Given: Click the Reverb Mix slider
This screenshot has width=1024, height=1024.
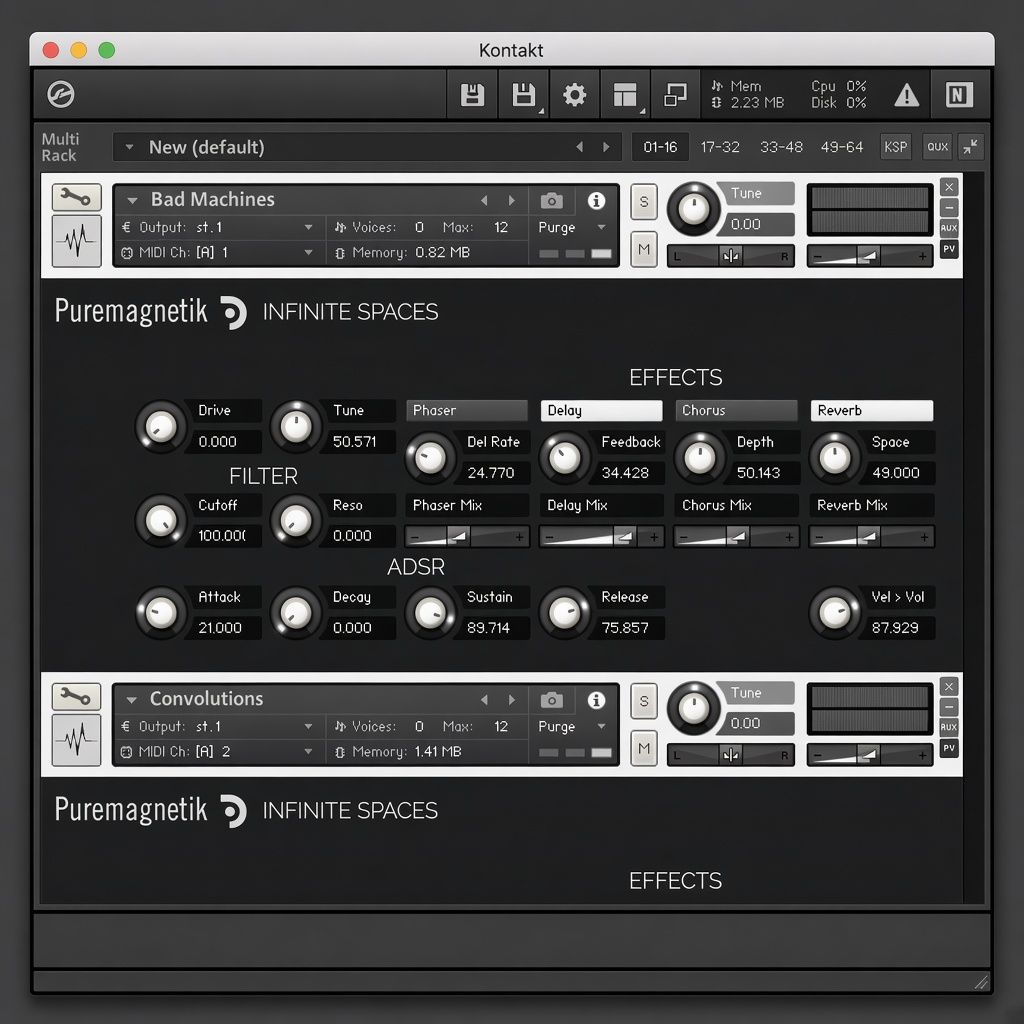Looking at the screenshot, I should 871,537.
